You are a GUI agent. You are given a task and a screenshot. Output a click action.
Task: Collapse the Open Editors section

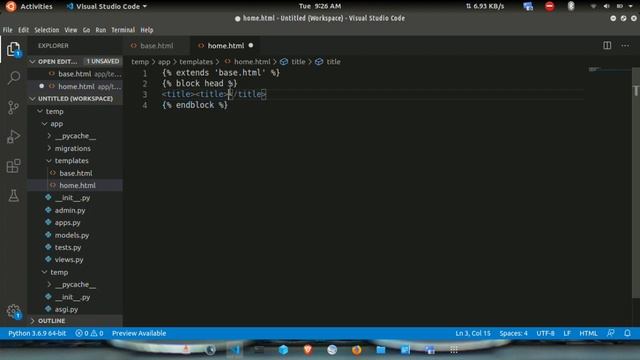[x=32, y=61]
